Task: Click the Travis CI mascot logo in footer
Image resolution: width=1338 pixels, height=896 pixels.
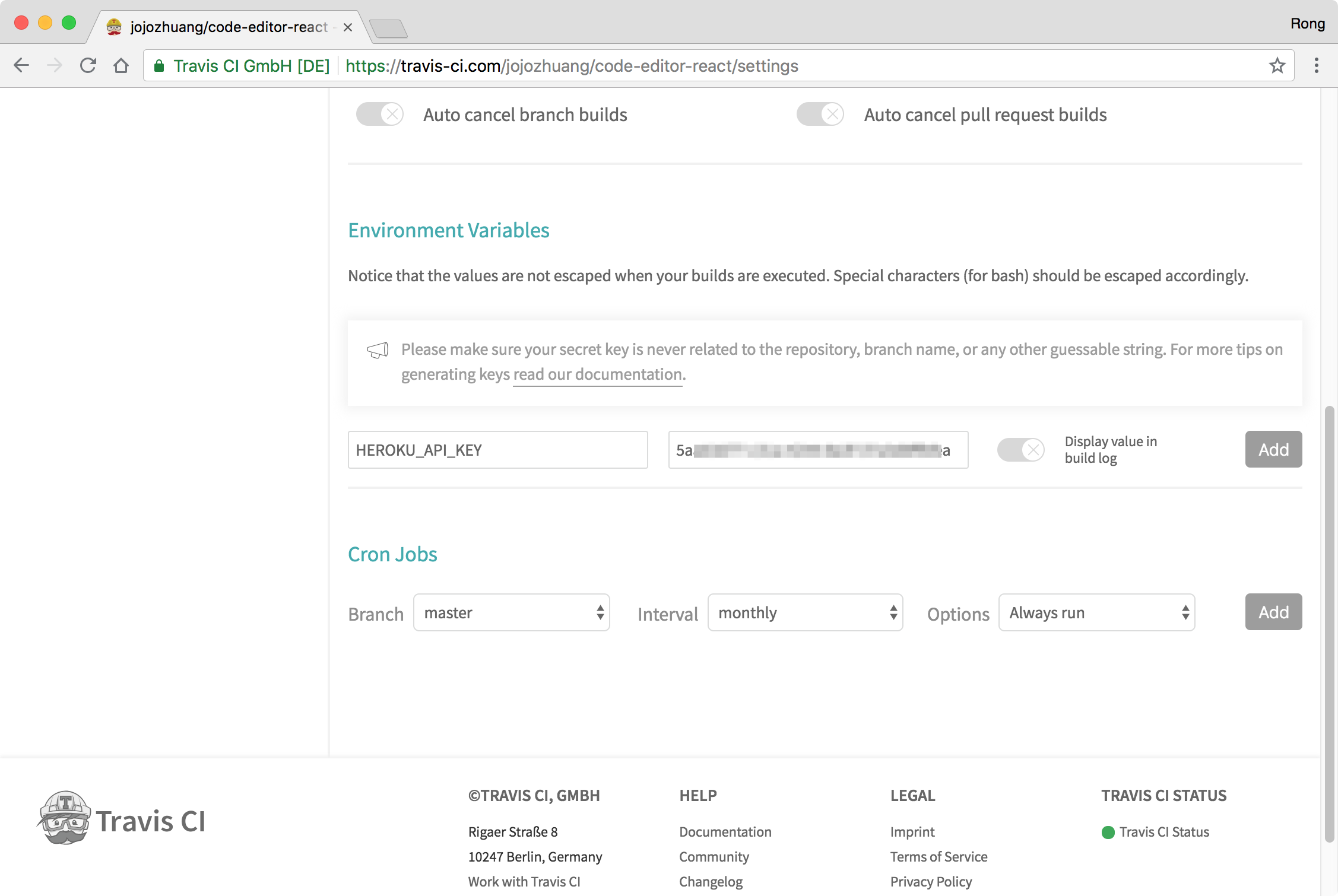Action: coord(64,818)
